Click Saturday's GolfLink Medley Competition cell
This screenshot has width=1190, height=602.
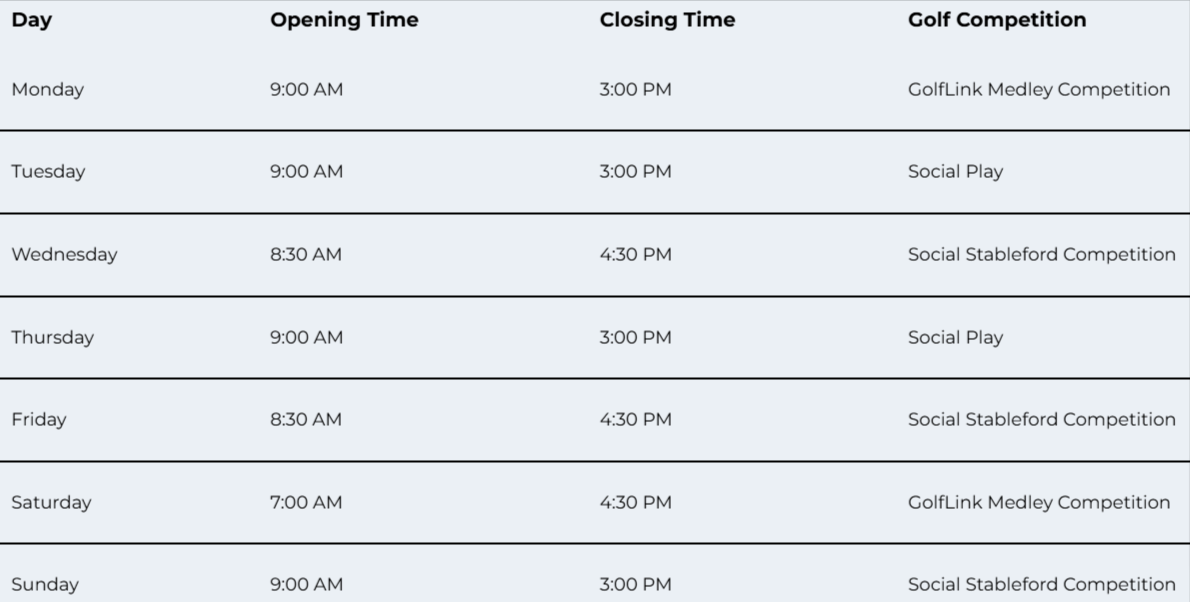1039,502
